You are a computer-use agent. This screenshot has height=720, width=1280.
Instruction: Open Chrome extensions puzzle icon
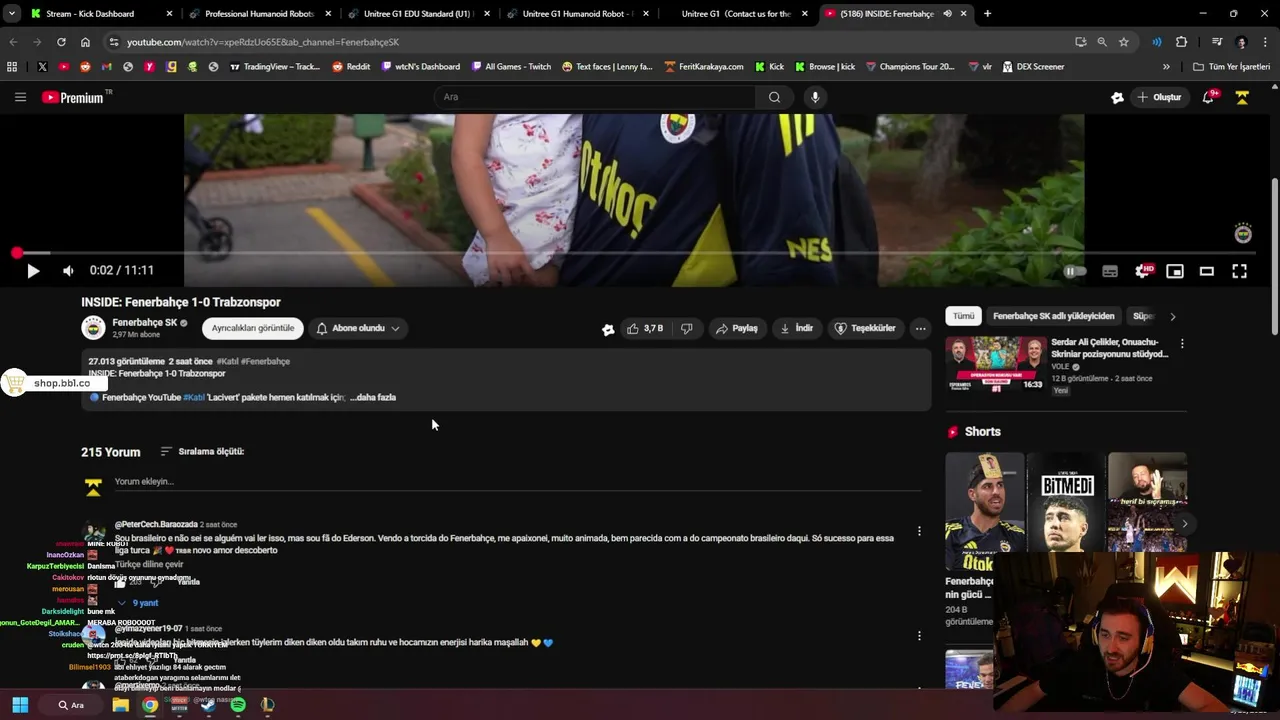coord(1181,42)
